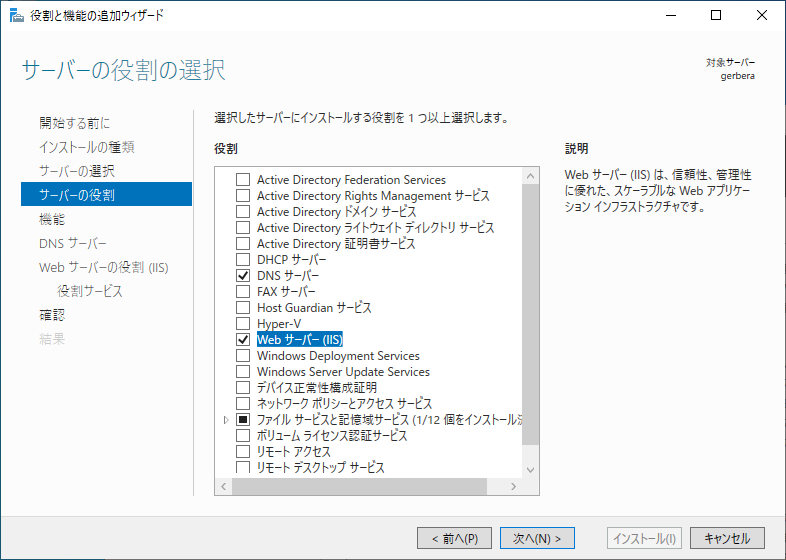The width and height of the screenshot is (786, 560).
Task: Open the 機能 wizard step
Action: 52,219
